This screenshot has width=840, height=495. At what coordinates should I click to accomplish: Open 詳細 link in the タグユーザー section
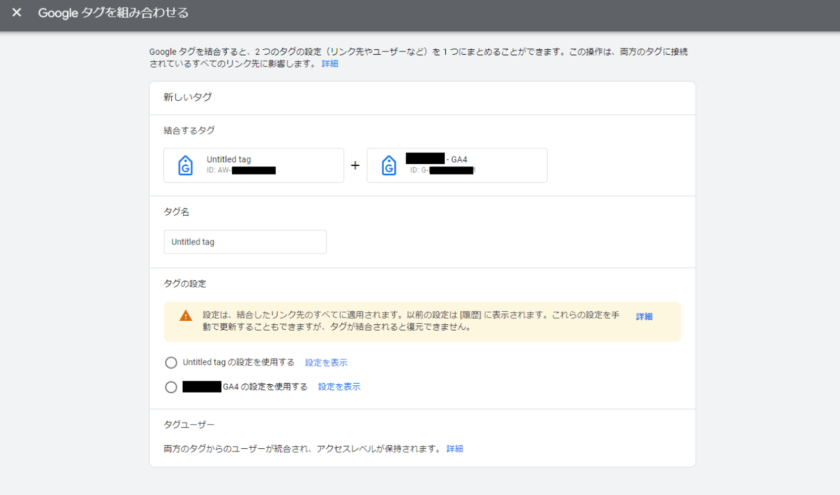(x=455, y=449)
